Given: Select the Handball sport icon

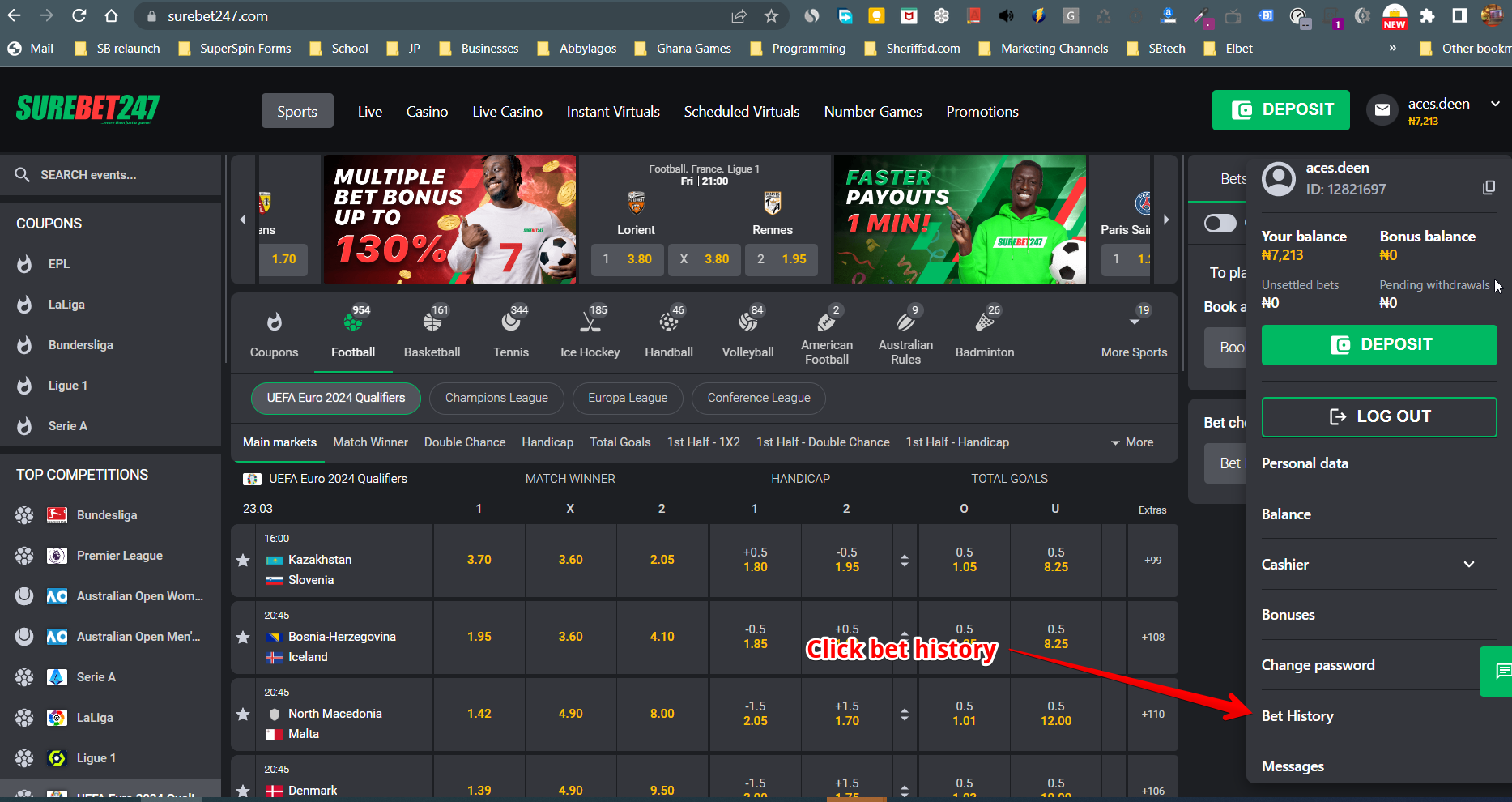Looking at the screenshot, I should pyautogui.click(x=669, y=322).
